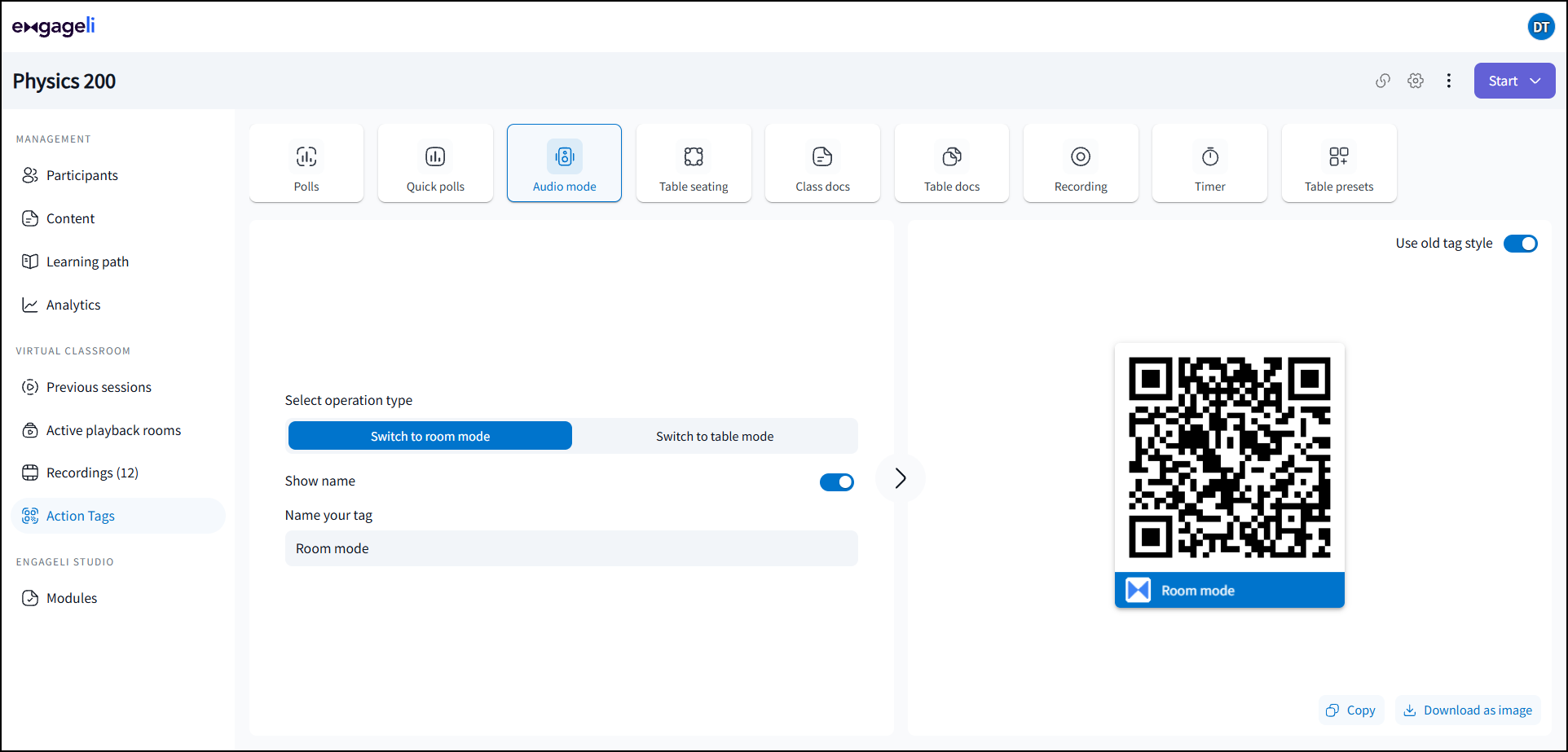This screenshot has width=1568, height=752.
Task: Open Recordings (12)
Action: coord(118,473)
